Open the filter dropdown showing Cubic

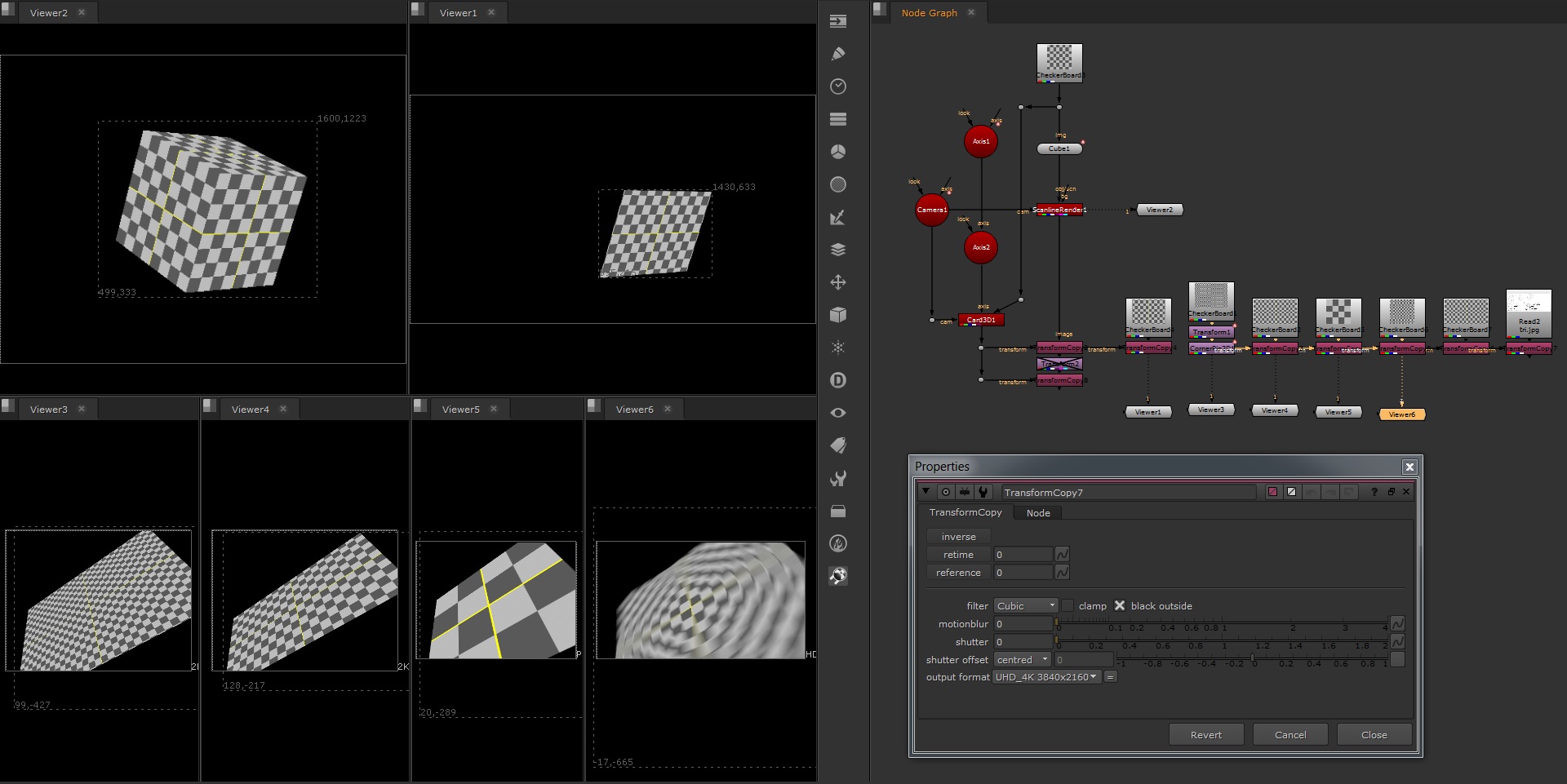[x=1025, y=605]
